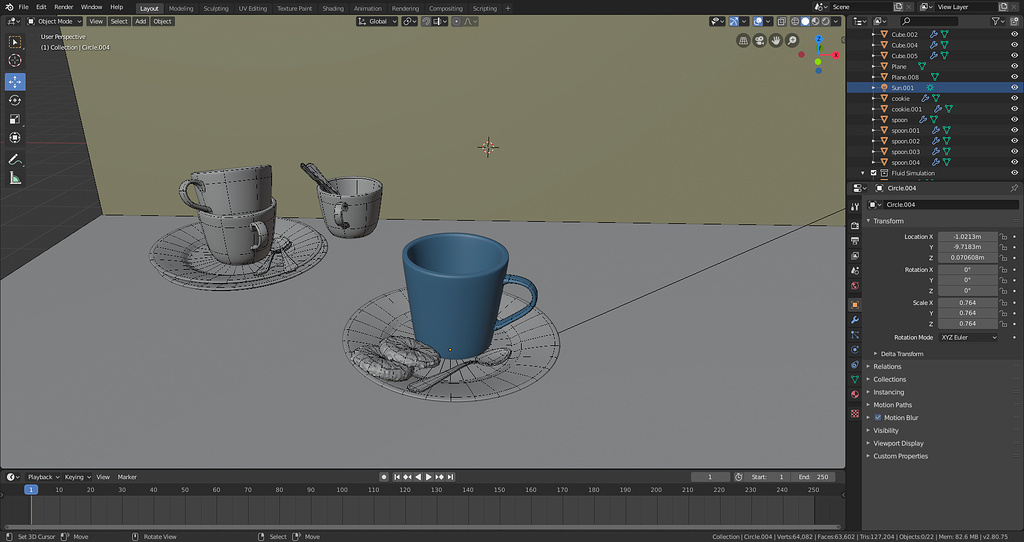
Task: Open the Object Data green triangle tab
Action: point(855,379)
